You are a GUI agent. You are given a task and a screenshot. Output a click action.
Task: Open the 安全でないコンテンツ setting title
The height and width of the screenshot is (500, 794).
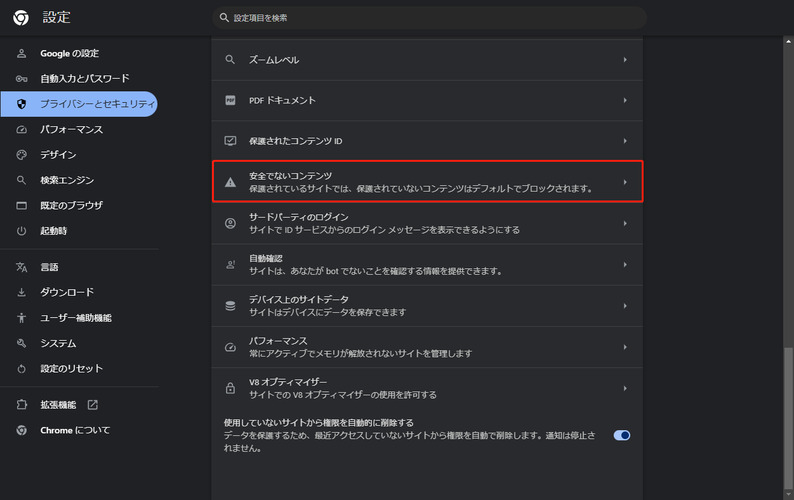(290, 176)
